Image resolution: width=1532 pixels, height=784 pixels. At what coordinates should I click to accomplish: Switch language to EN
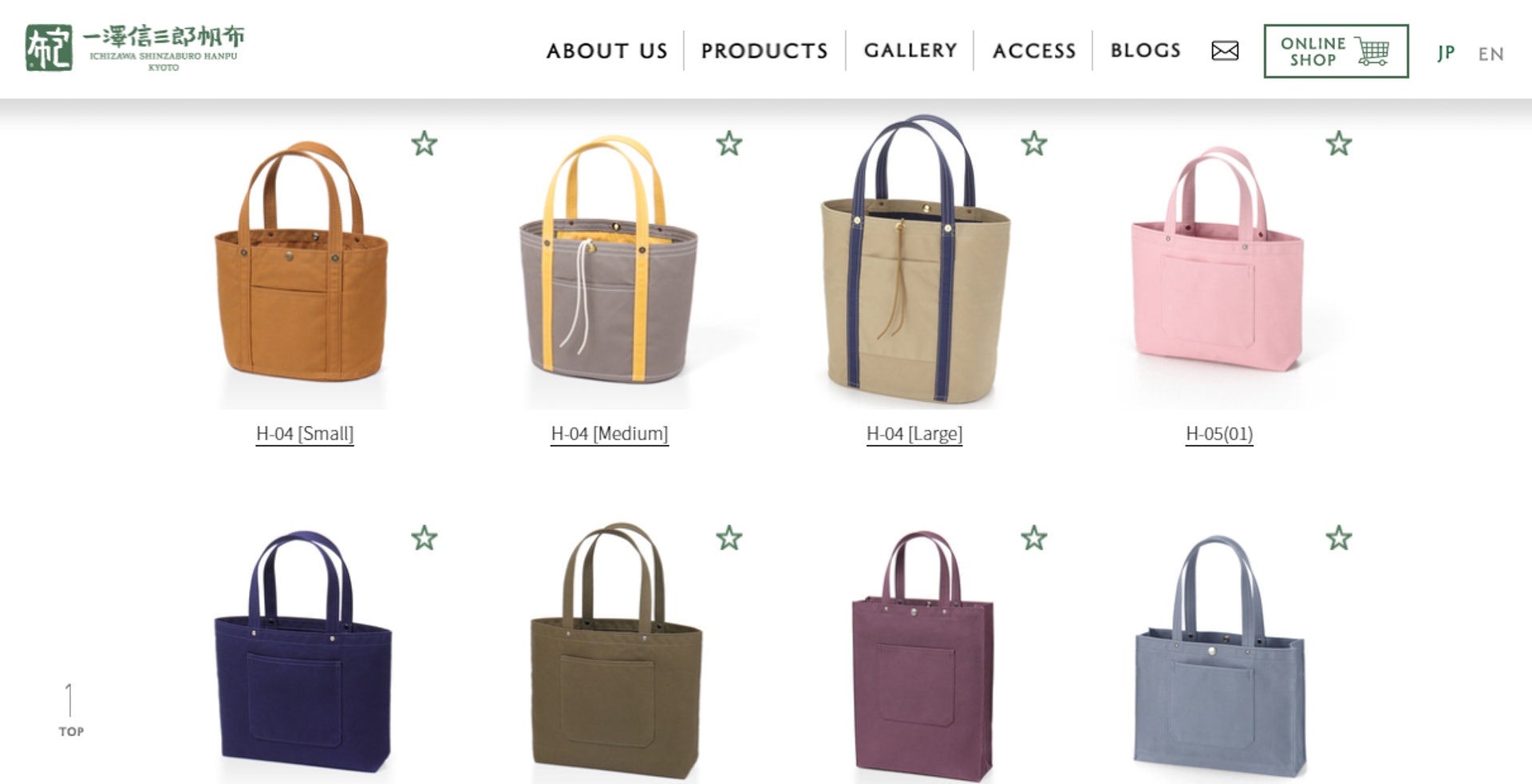click(x=1491, y=54)
